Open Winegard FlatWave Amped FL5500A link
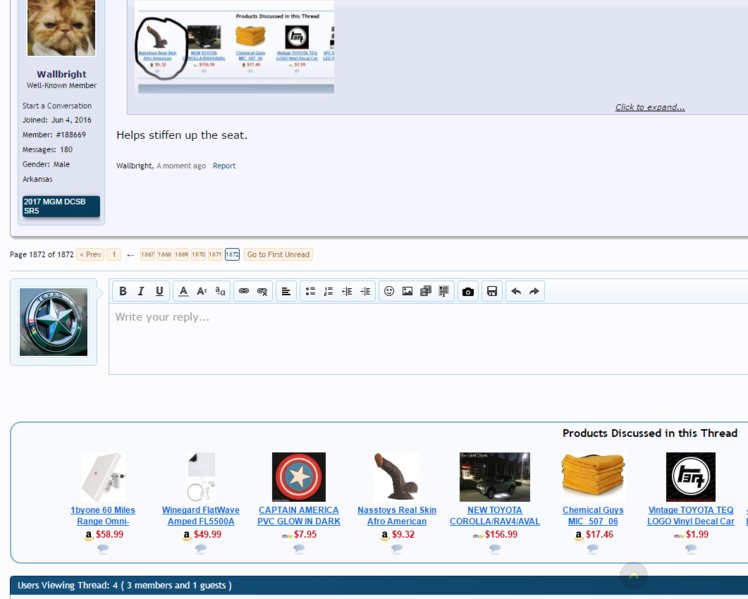This screenshot has width=748, height=599. coord(201,516)
